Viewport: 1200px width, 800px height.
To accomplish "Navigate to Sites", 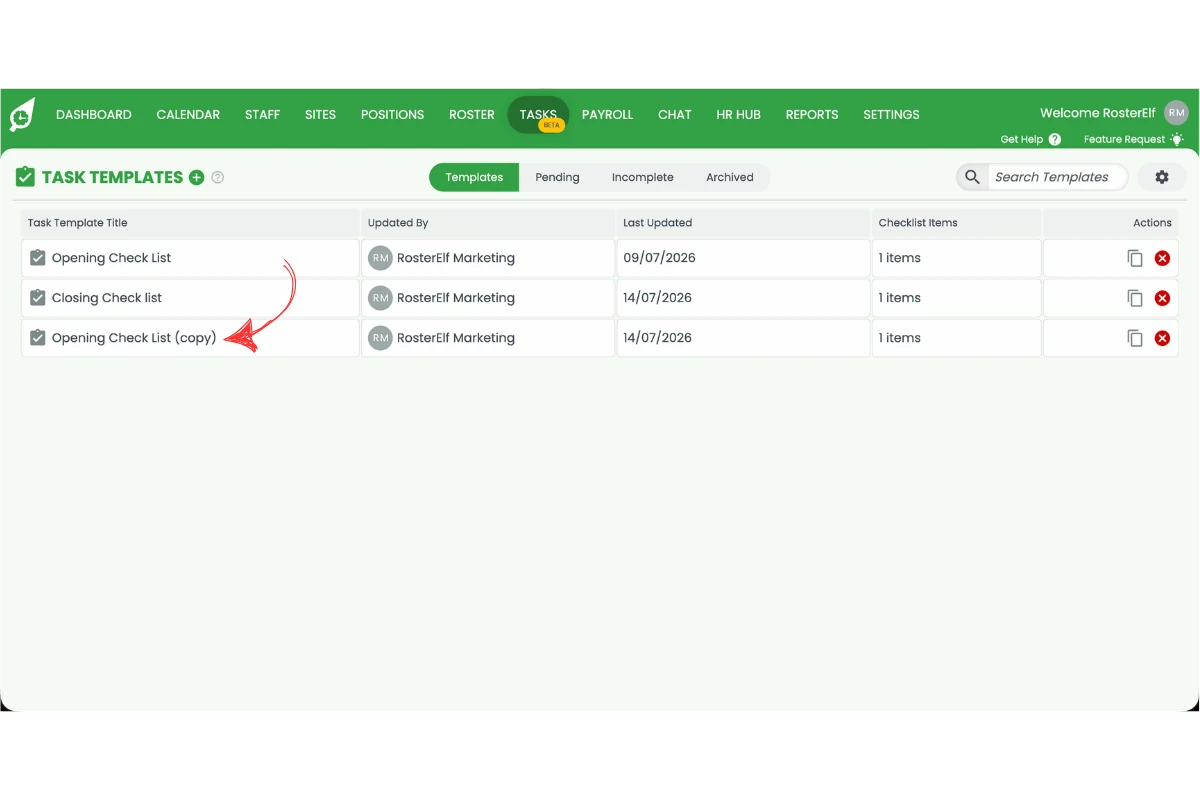I will point(320,115).
